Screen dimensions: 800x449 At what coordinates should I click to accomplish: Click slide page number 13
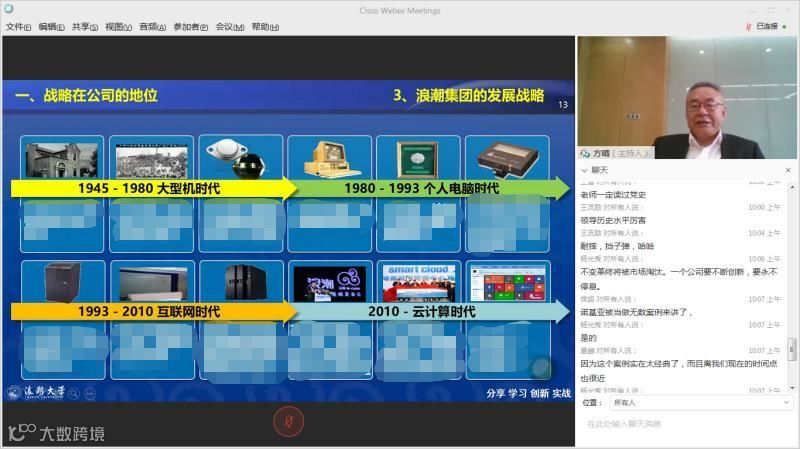pos(563,104)
